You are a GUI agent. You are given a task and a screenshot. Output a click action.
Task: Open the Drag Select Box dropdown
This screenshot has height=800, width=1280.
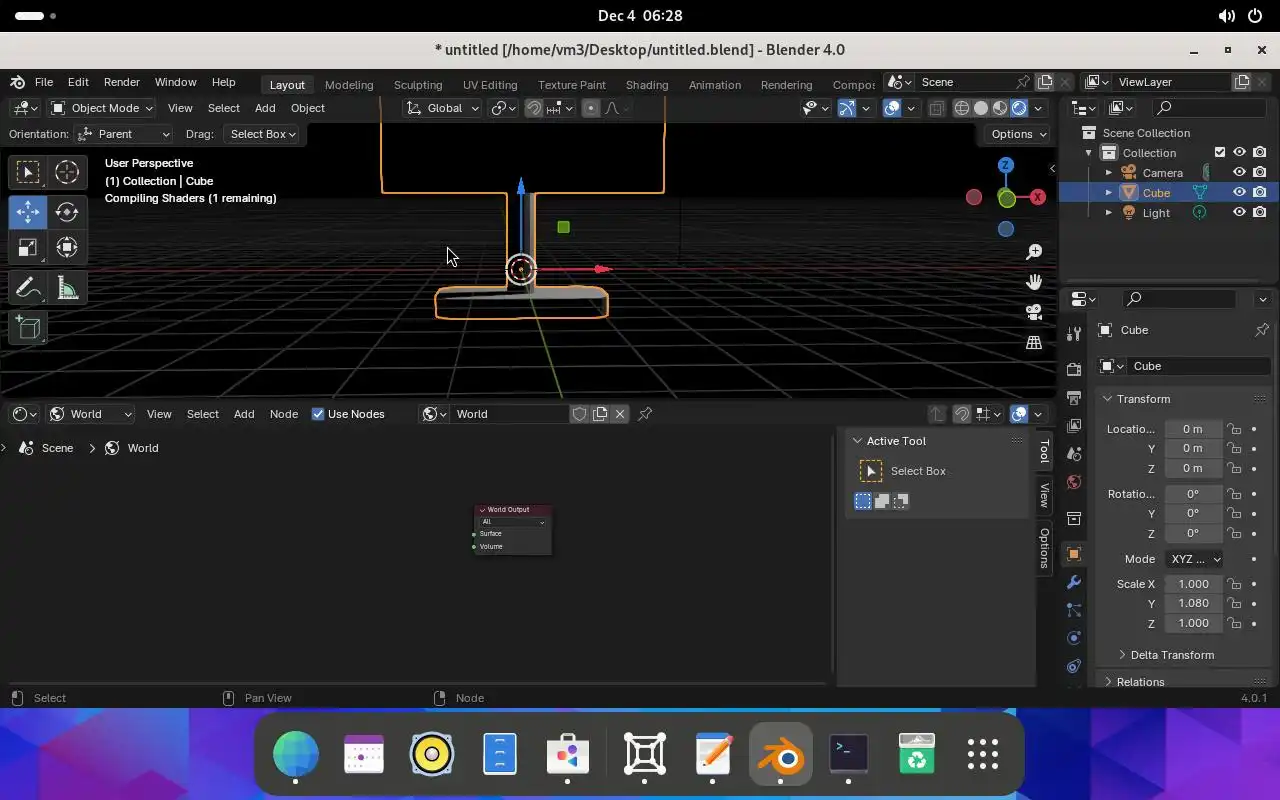coord(261,134)
